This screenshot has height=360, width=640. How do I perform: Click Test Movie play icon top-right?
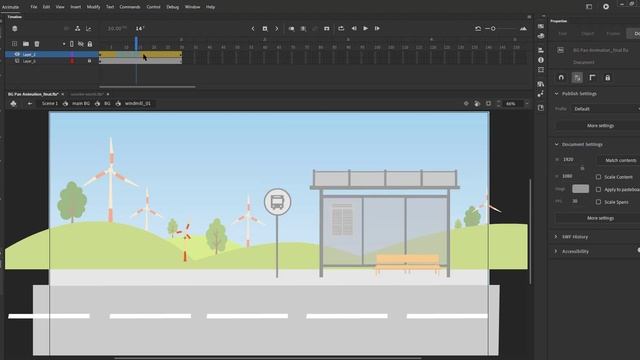[606, 7]
